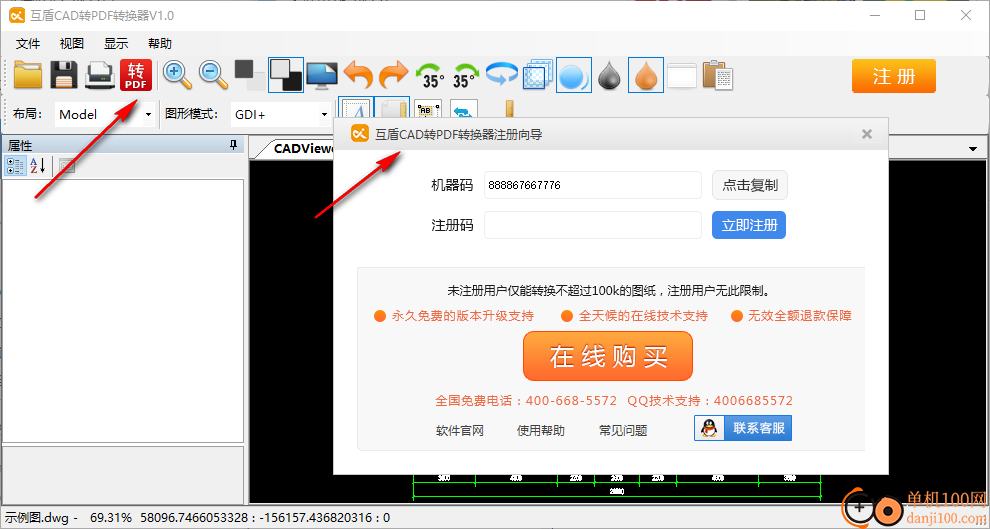Open the 使用帮助 link
The height and width of the screenshot is (529, 990).
tap(540, 431)
